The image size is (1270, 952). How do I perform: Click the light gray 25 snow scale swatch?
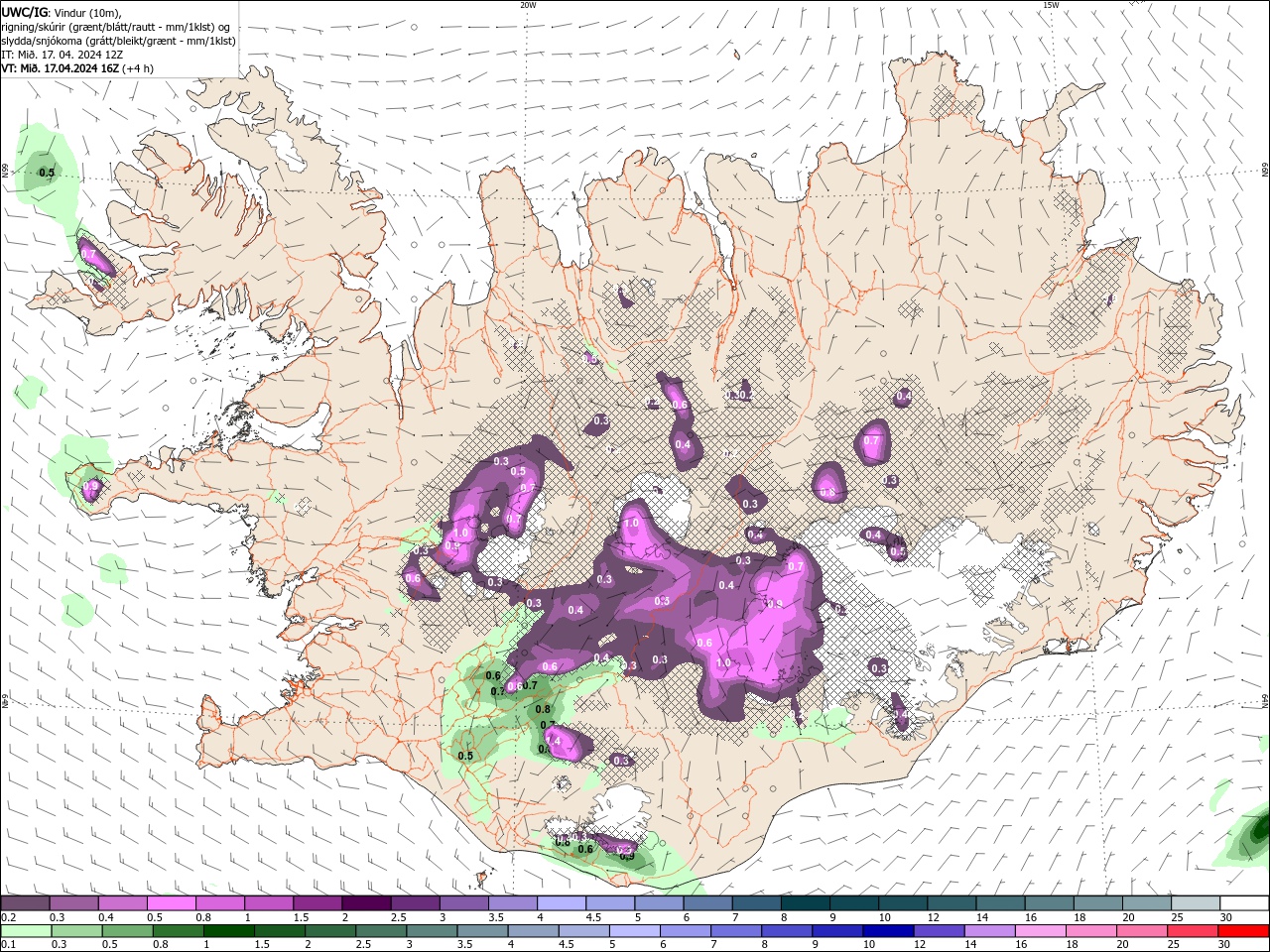(x=1197, y=903)
